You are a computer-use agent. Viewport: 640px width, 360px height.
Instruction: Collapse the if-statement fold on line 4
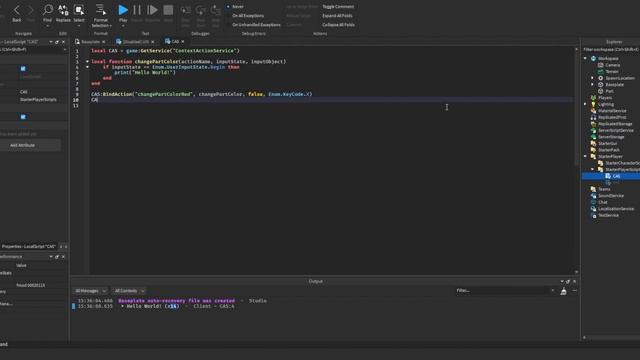point(87,67)
